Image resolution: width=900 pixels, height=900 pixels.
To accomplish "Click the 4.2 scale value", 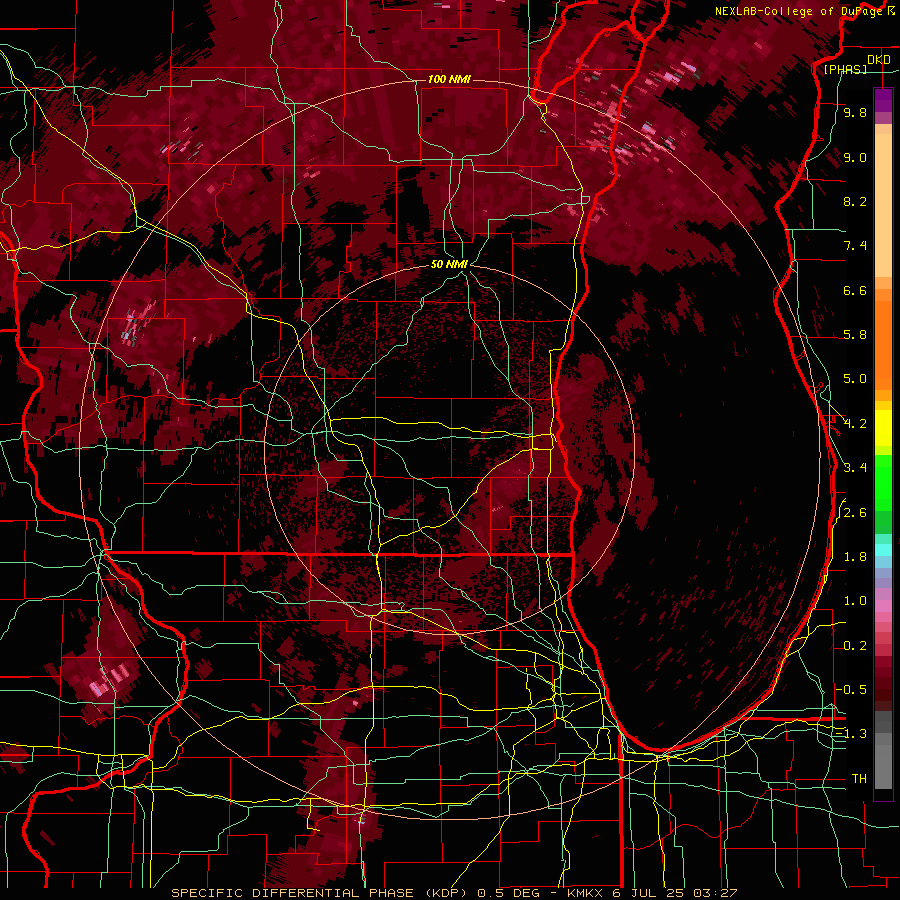I will 855,424.
